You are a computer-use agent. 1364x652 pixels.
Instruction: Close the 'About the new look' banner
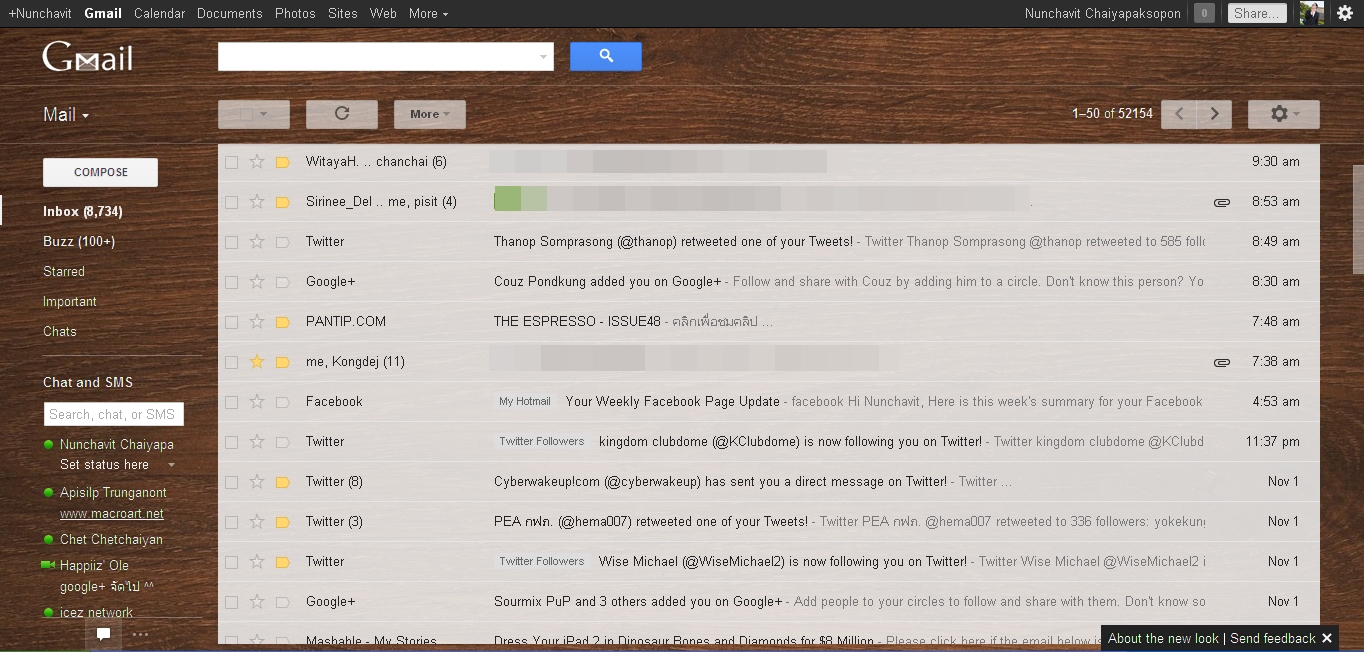tap(1327, 638)
